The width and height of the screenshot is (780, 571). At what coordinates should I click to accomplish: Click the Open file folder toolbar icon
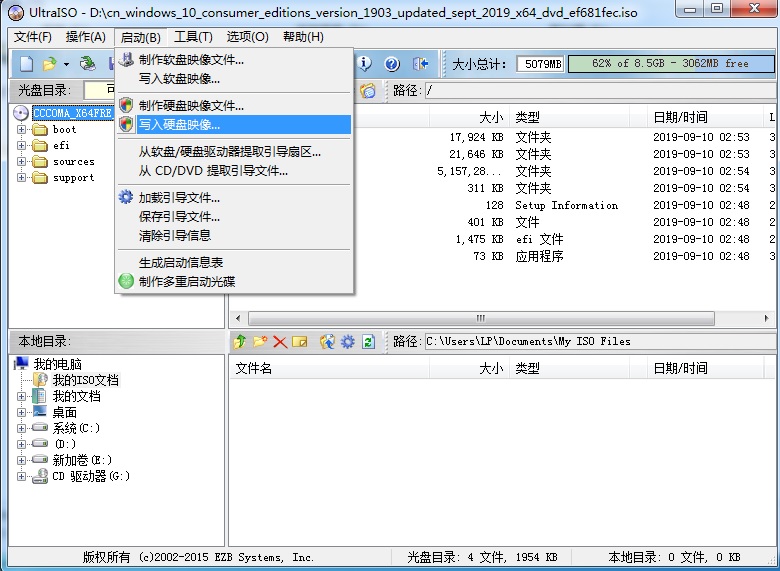(x=50, y=64)
